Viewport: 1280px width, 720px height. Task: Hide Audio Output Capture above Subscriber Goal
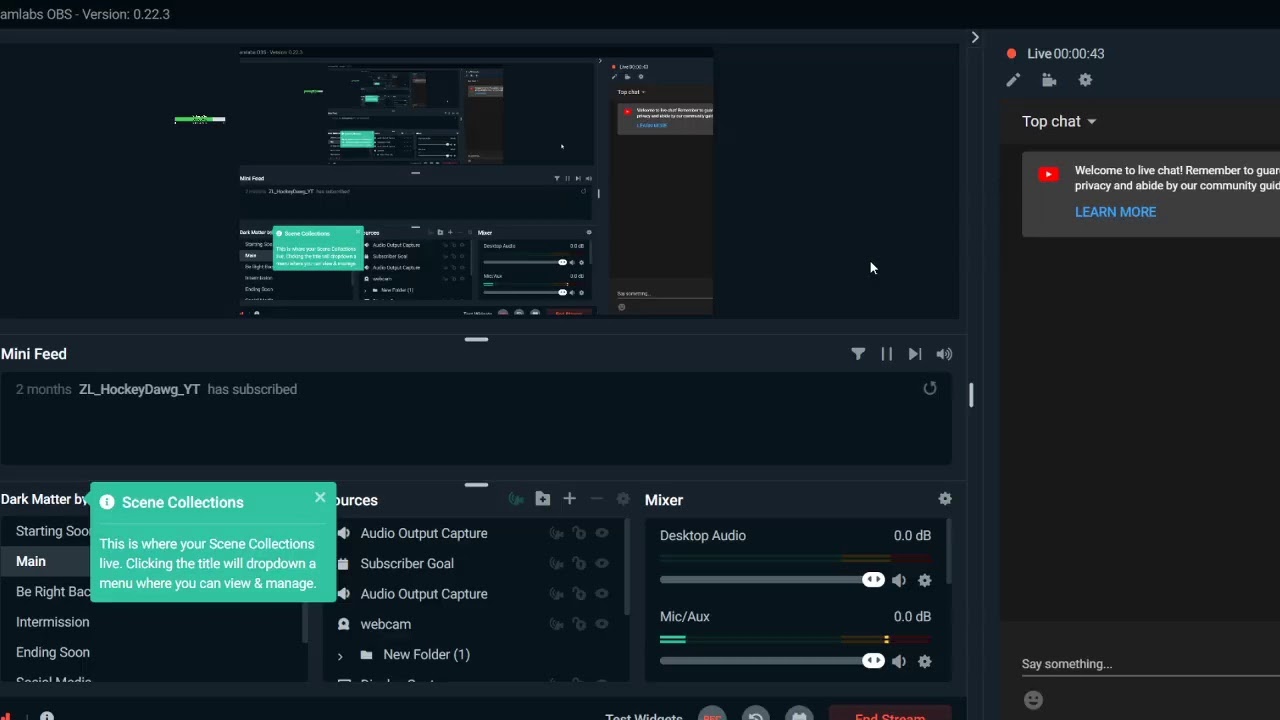click(602, 533)
